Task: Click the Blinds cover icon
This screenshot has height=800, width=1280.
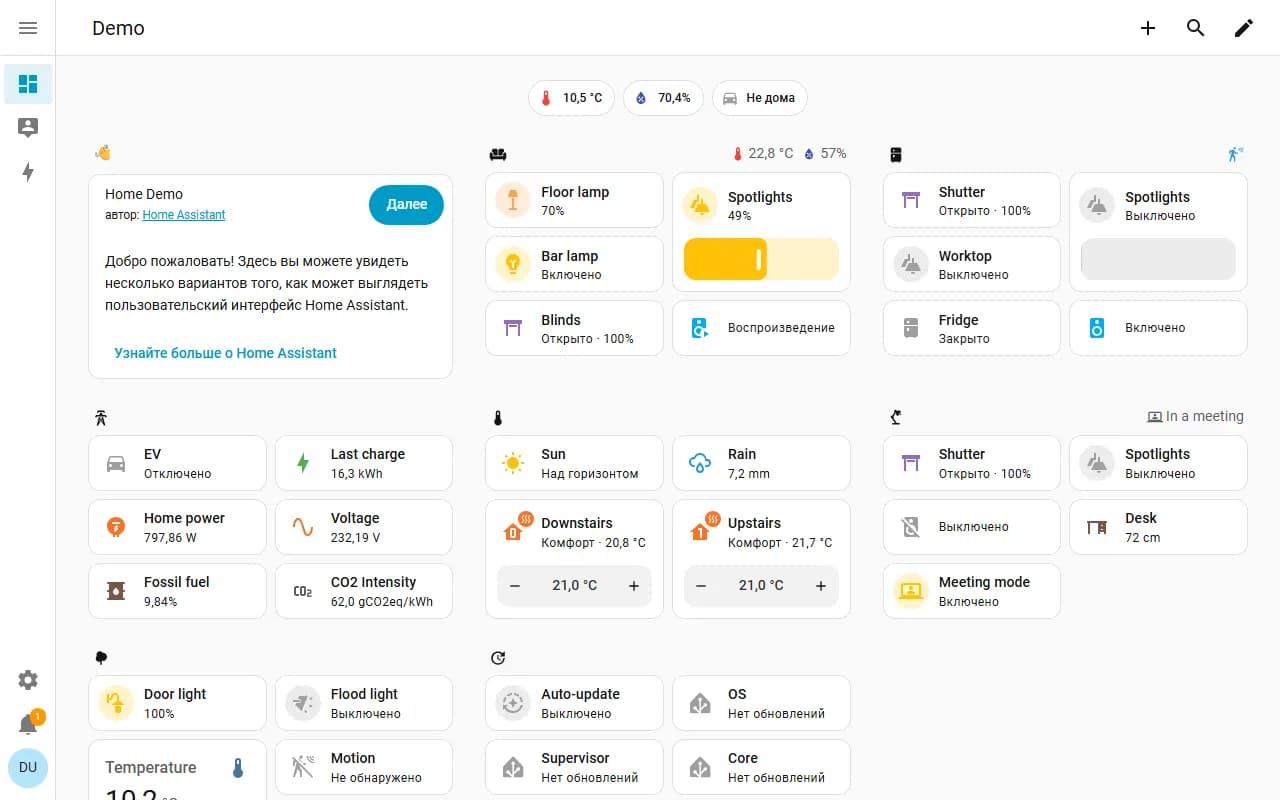Action: 513,328
